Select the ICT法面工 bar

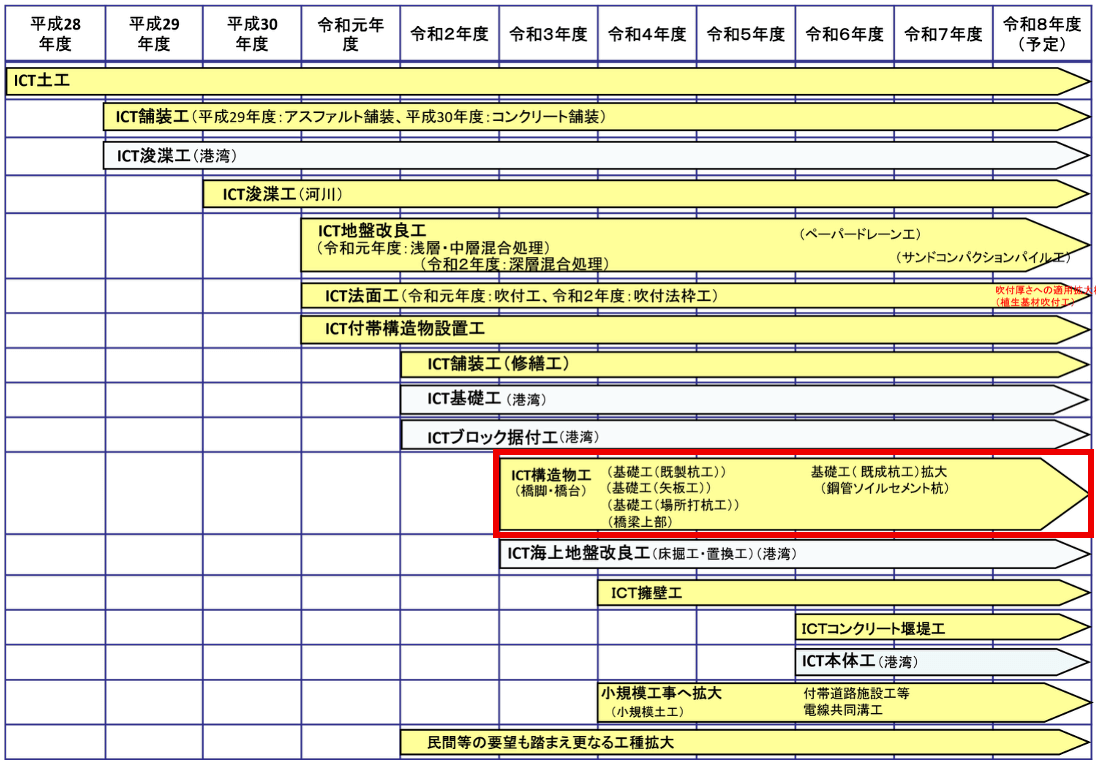tap(520, 296)
